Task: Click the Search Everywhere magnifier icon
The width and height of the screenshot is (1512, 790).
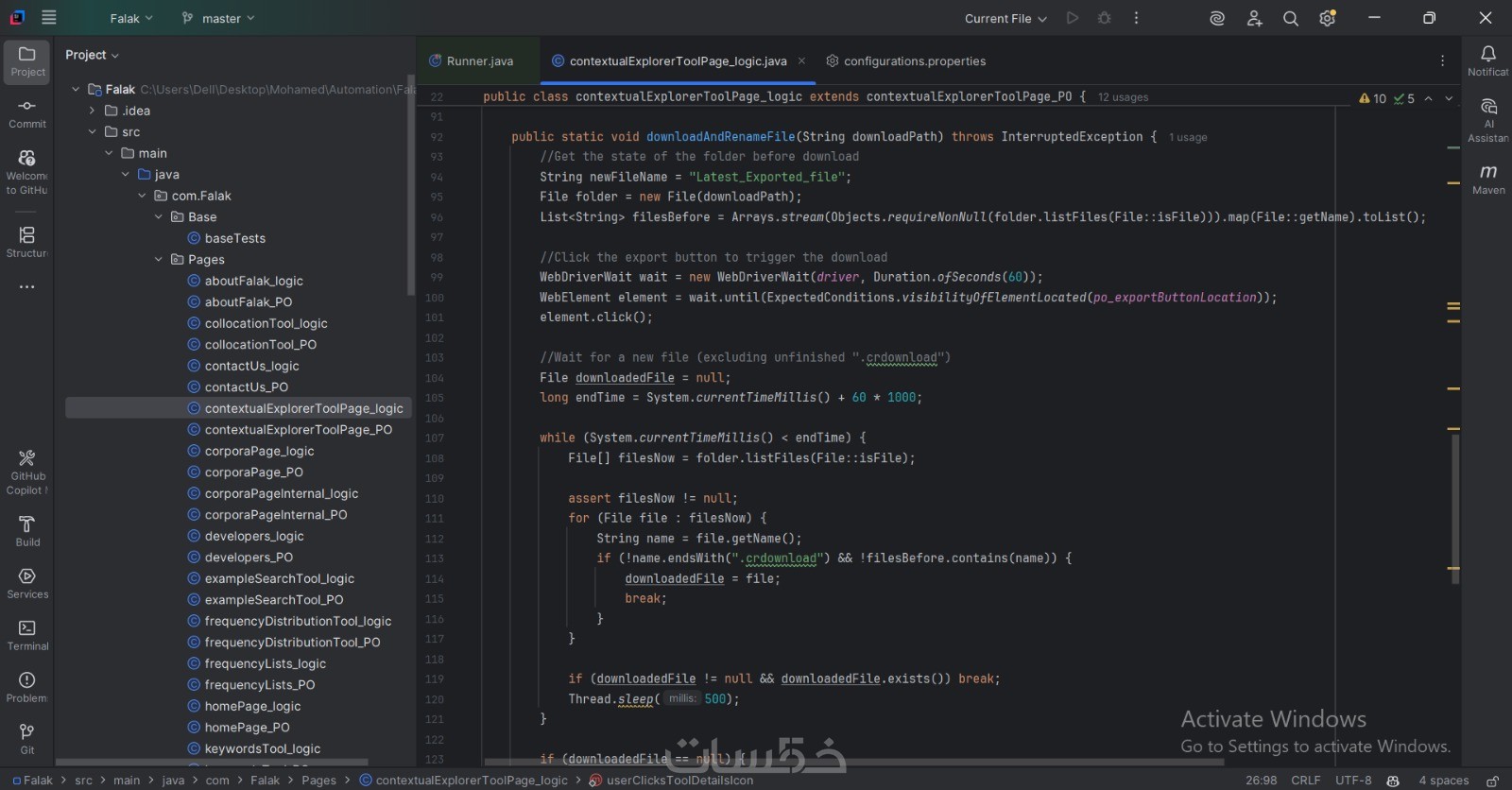Action: point(1290,19)
